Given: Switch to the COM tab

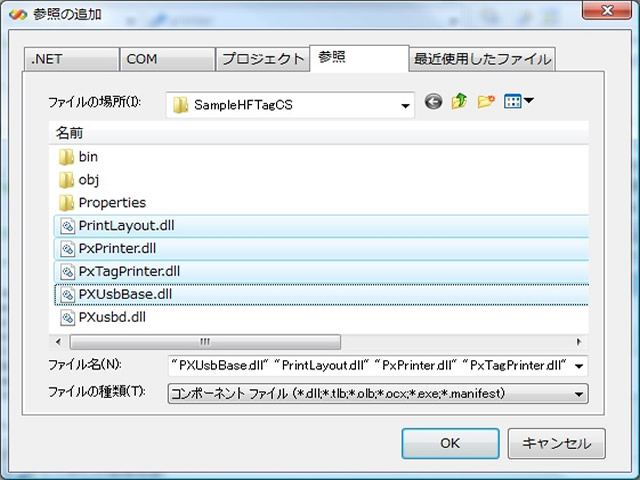Looking at the screenshot, I should 167,59.
